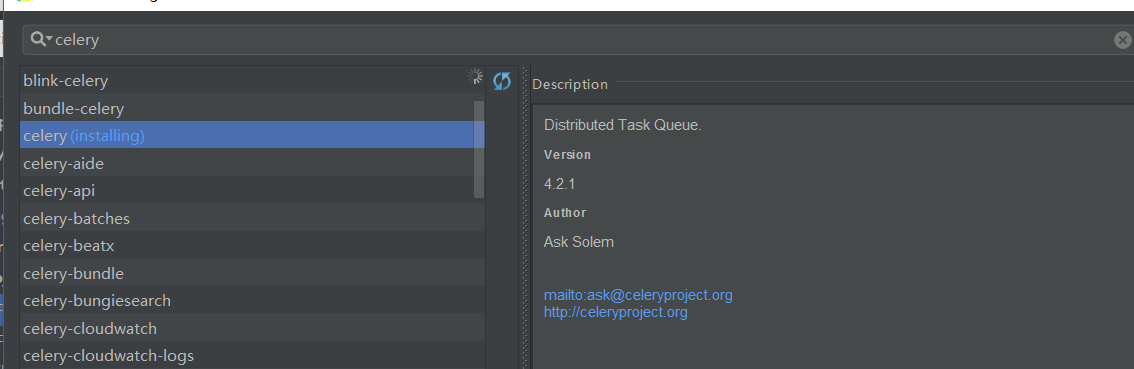Viewport: 1134px width, 369px height.
Task: Click the Distributed Task Queue description text
Action: point(623,125)
